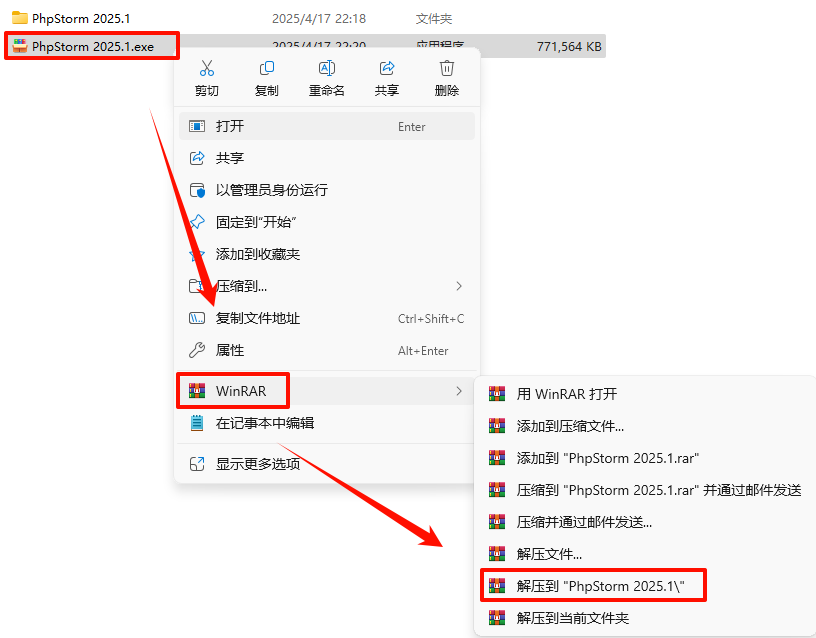Expand the 压缩到... submenu arrow
The height and width of the screenshot is (638, 816).
(458, 286)
